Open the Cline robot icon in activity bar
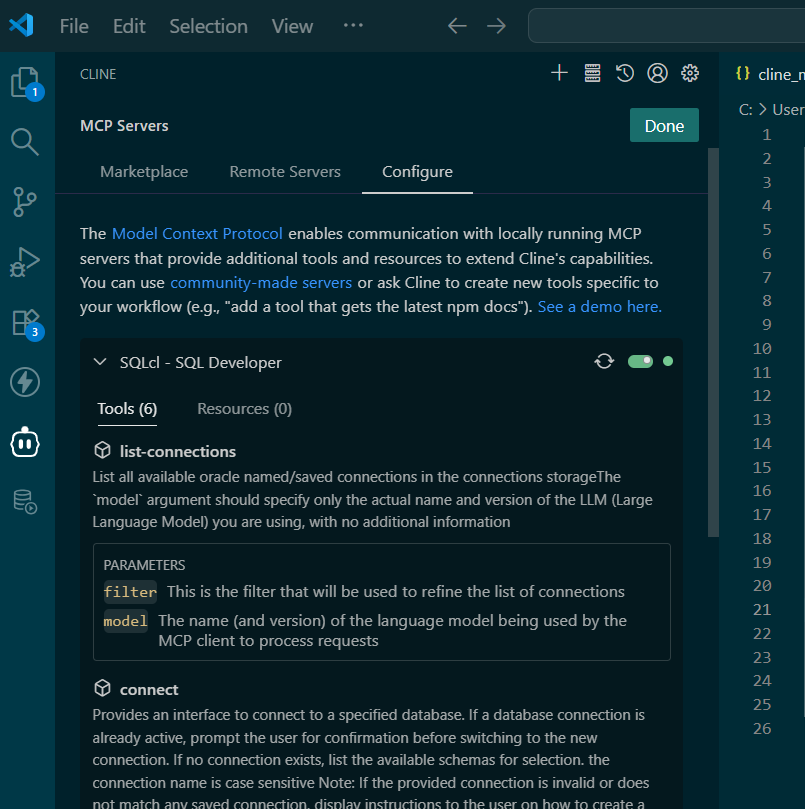Screen dimensions: 805x809 25,442
